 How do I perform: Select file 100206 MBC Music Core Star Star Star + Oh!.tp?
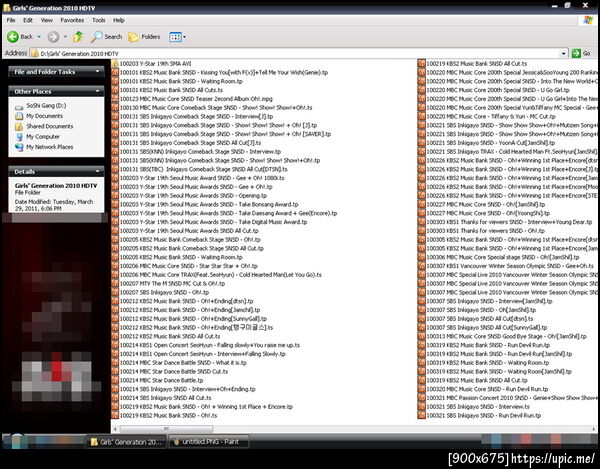tap(184, 266)
